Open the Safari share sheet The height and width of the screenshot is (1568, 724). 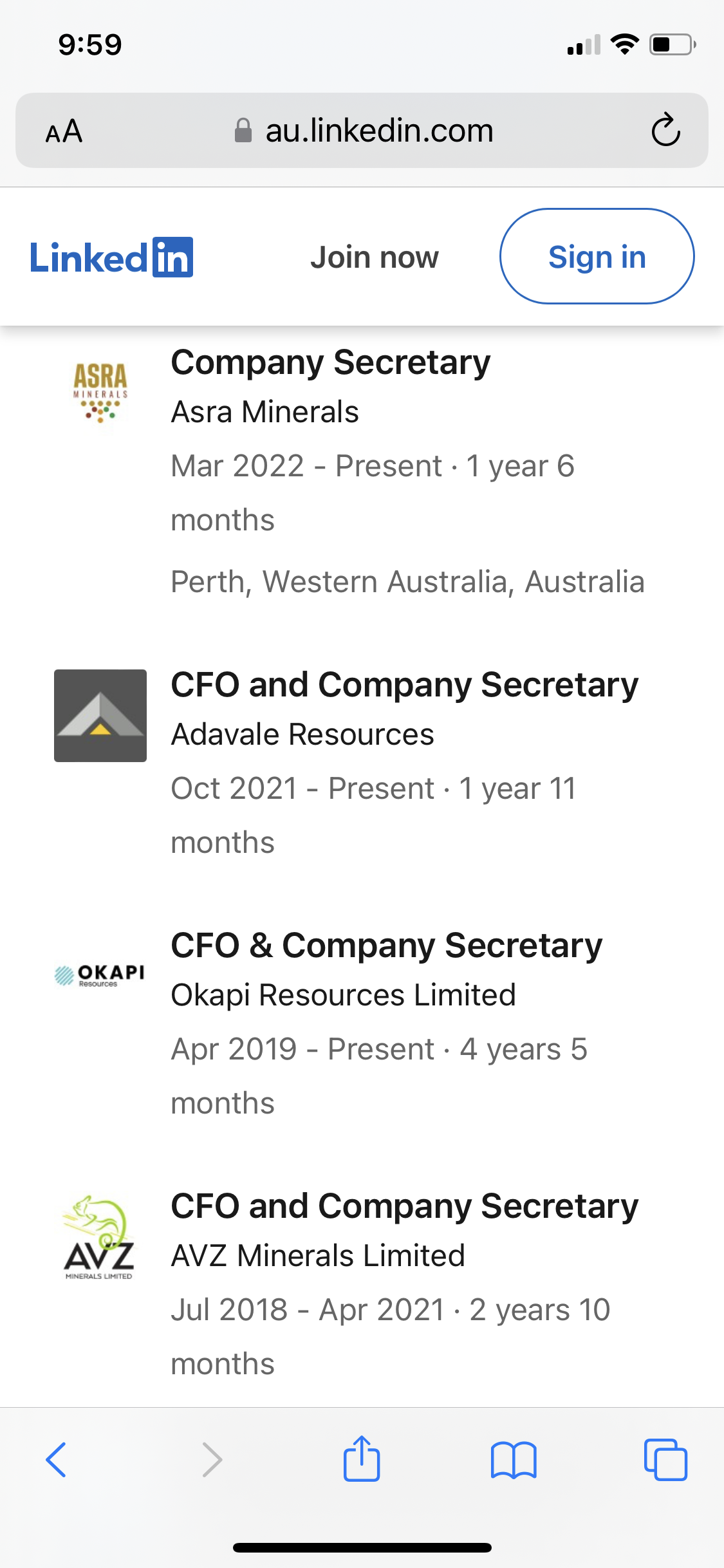[x=362, y=1459]
